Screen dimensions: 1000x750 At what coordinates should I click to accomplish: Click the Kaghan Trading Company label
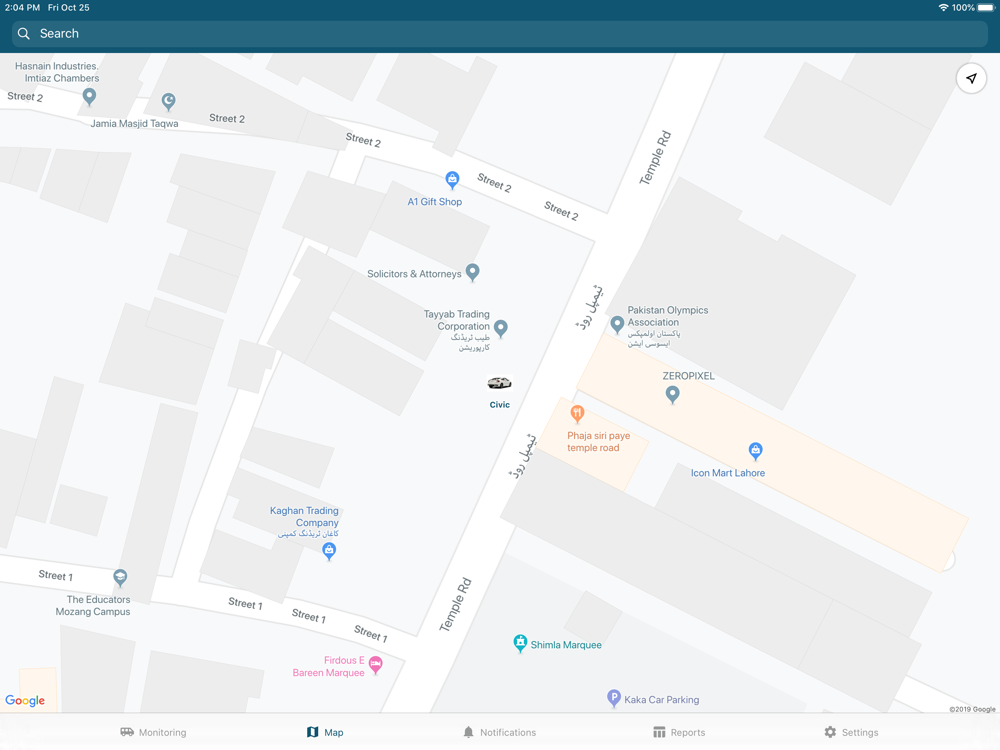point(305,522)
